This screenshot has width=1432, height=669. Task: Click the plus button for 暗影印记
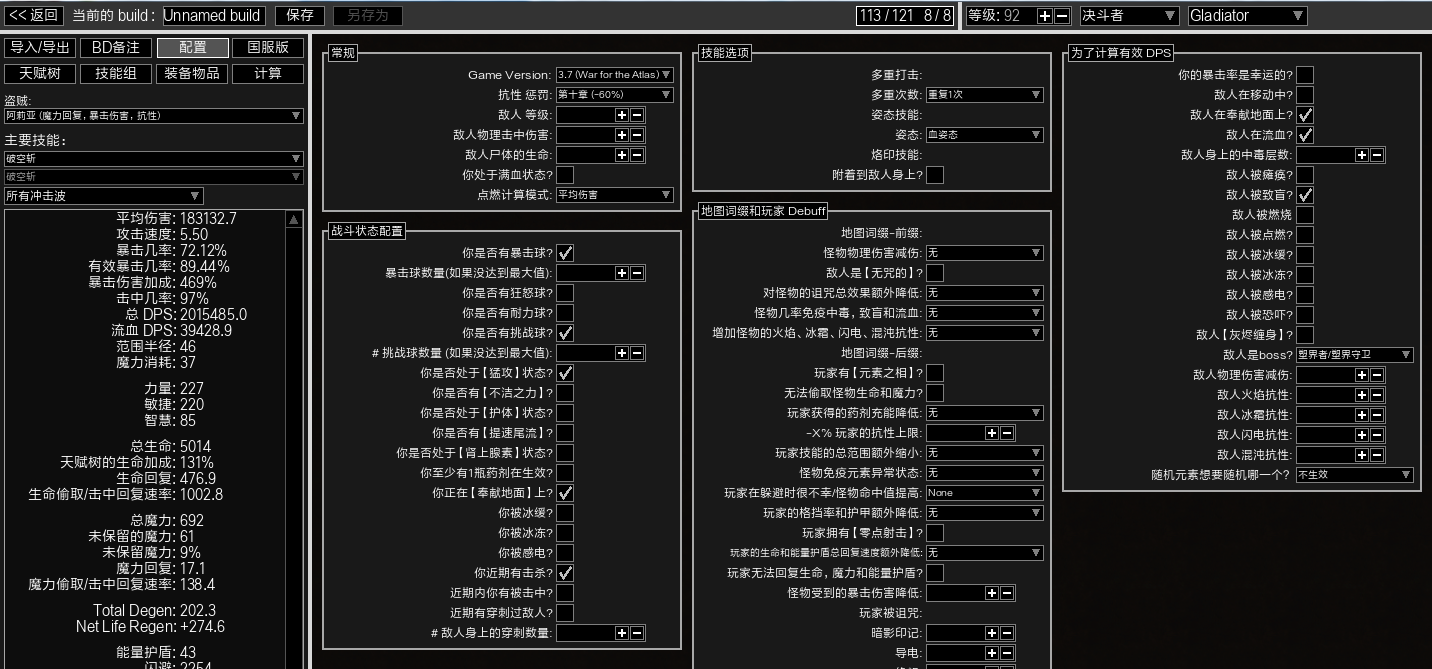[991, 633]
